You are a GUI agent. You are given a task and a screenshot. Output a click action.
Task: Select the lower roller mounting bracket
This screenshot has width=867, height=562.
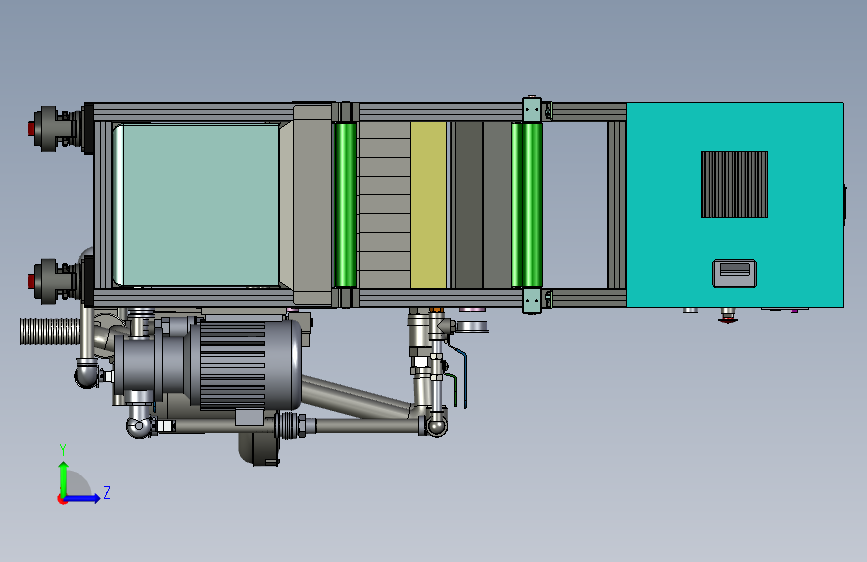coord(532,300)
